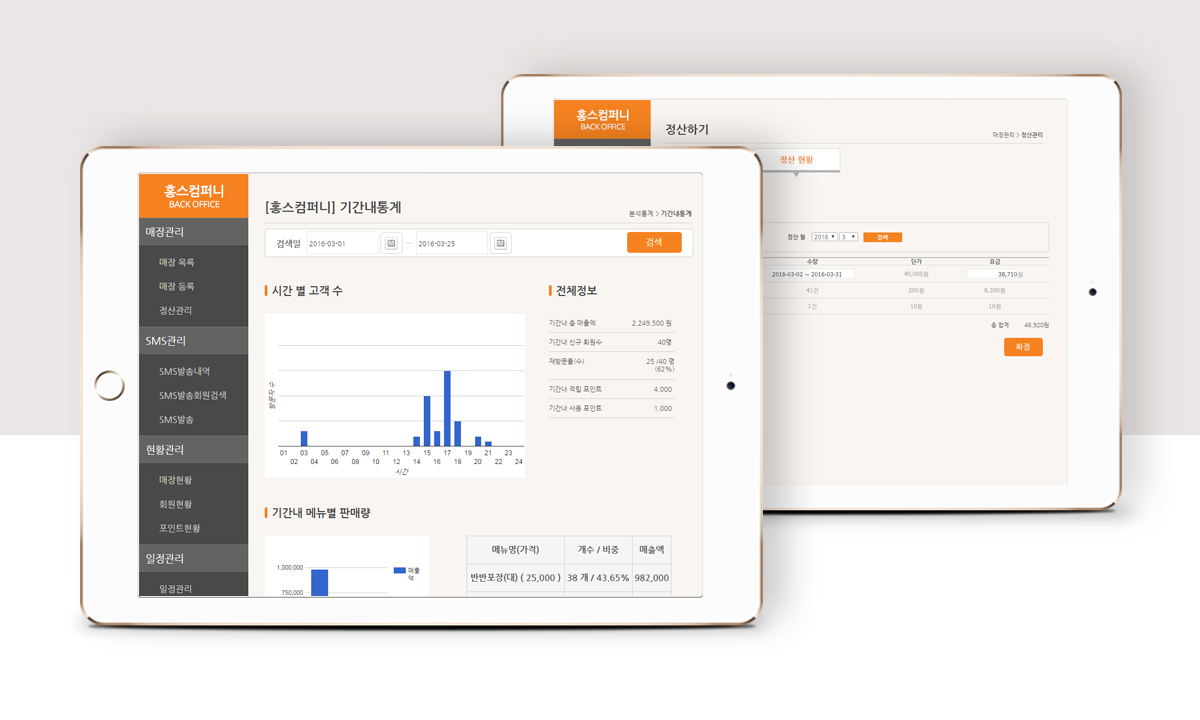The height and width of the screenshot is (720, 1200).
Task: Expand the settlement month dropdown showing 3
Action: (x=849, y=237)
